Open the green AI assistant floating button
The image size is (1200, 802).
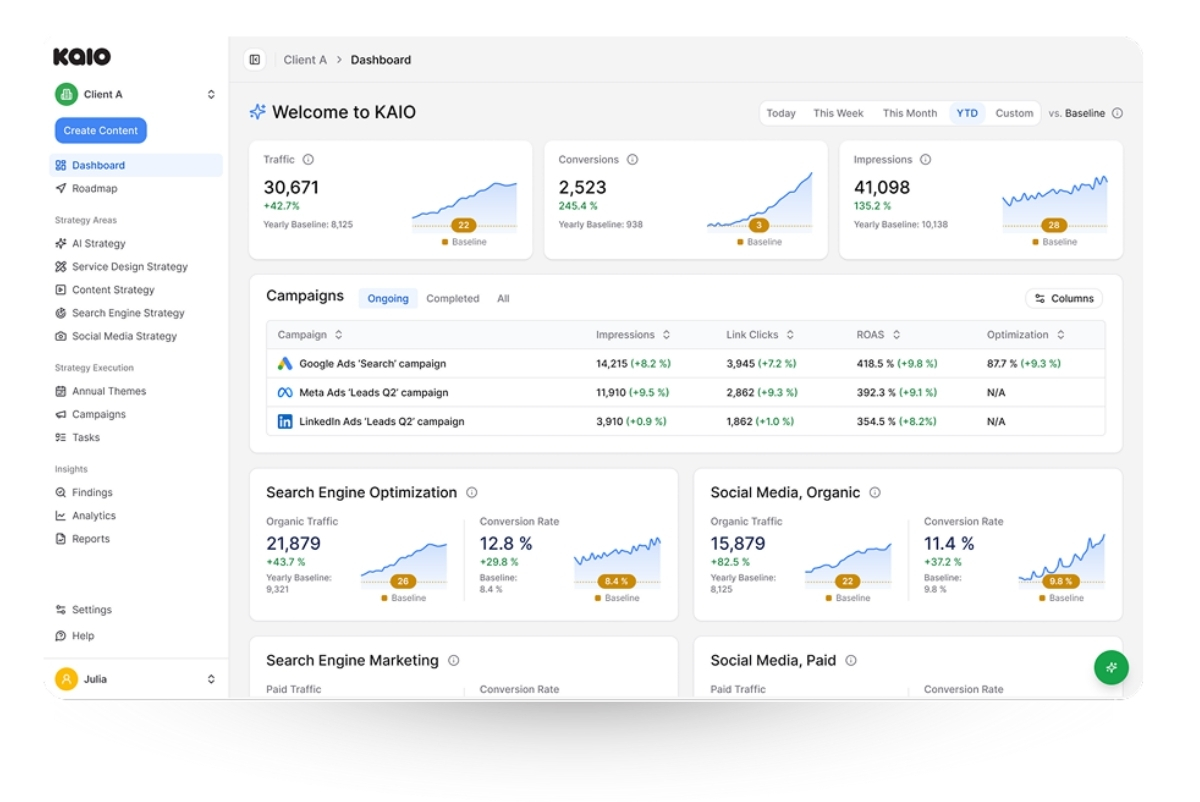tap(1112, 667)
